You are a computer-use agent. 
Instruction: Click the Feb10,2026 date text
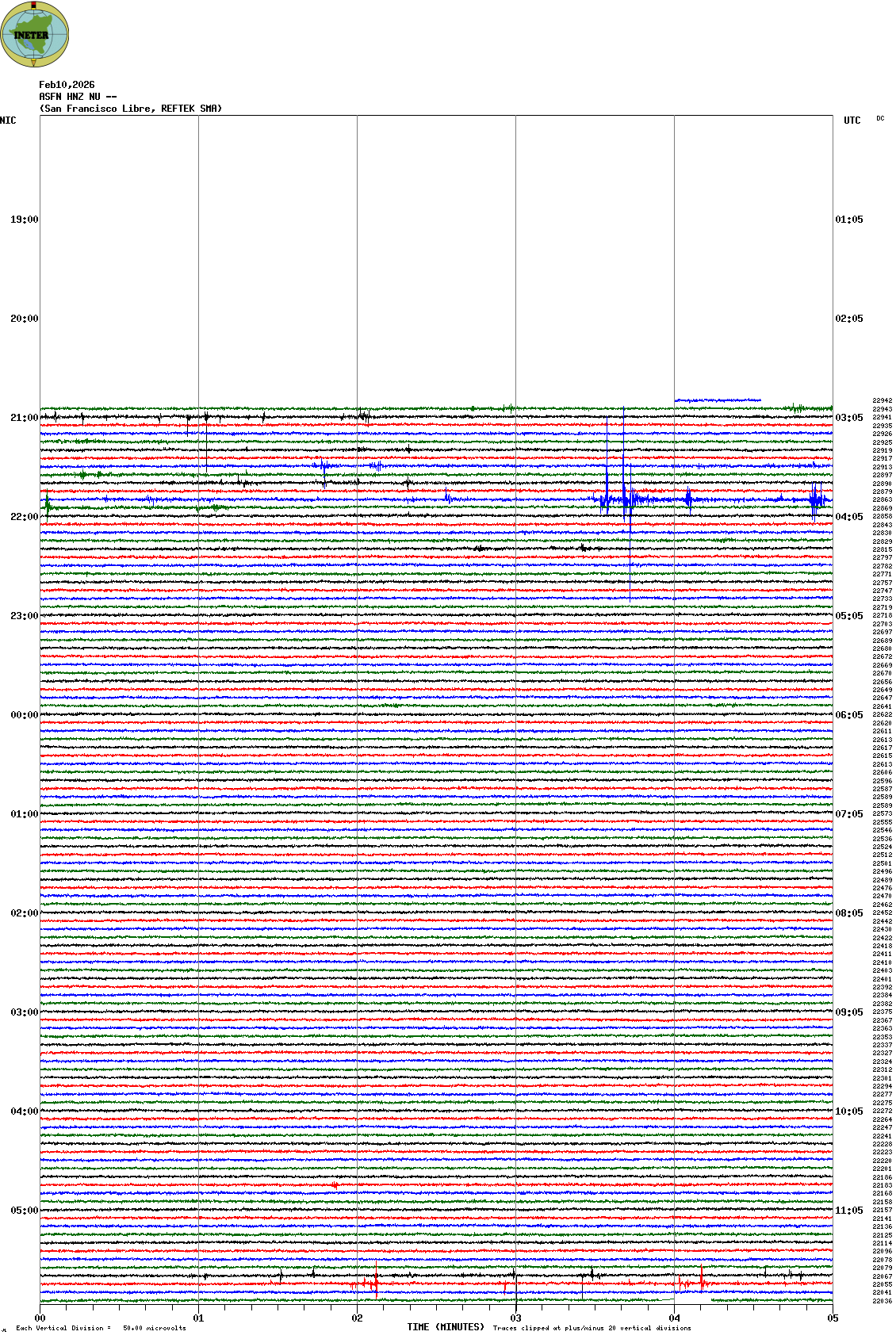(67, 85)
